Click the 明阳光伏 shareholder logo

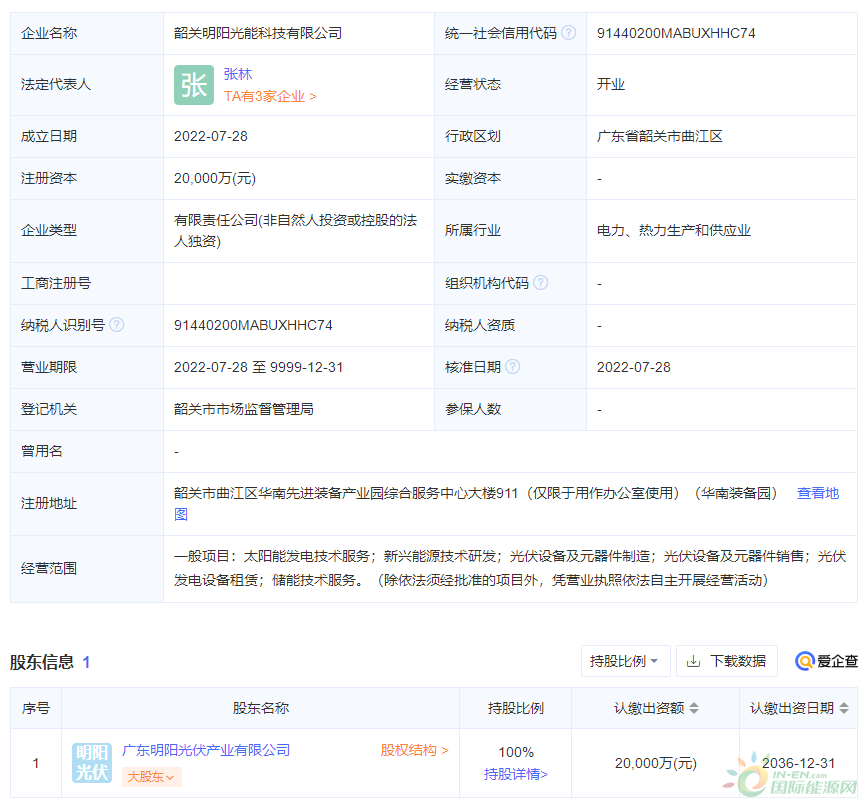92,763
